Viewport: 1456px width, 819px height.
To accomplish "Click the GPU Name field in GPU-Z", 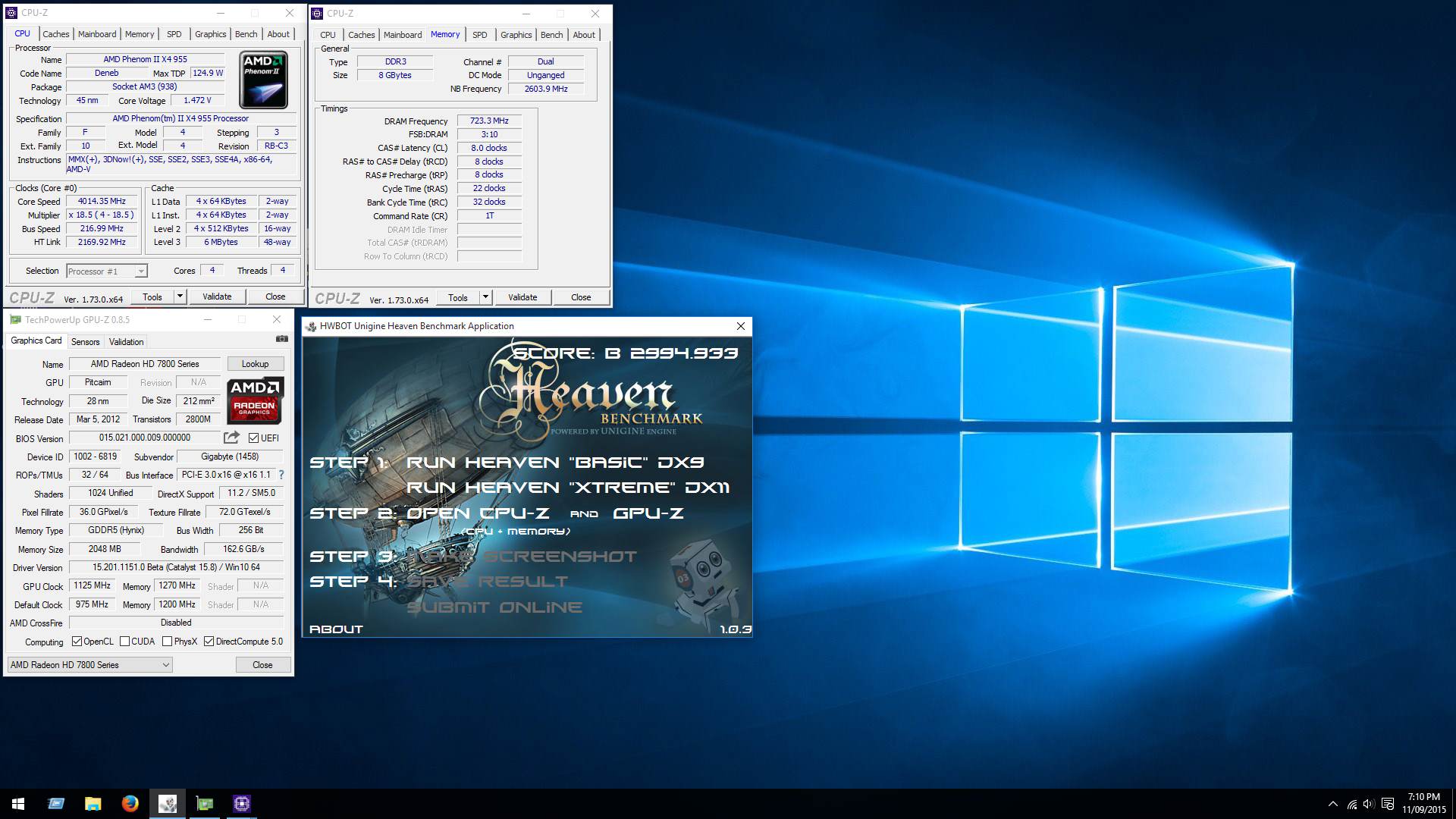I will click(x=145, y=364).
